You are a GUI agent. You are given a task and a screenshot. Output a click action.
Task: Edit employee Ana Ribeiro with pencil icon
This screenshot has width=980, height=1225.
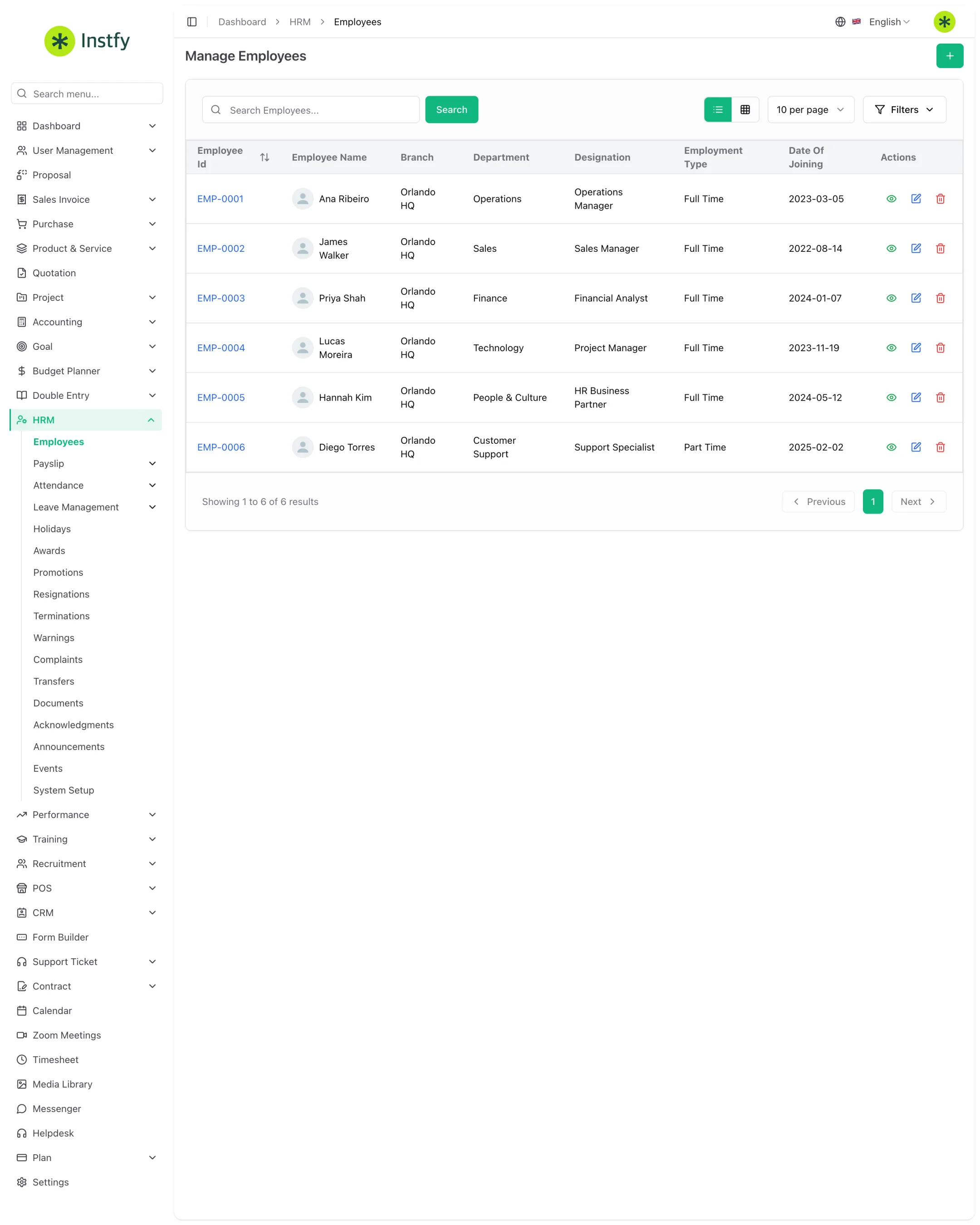pyautogui.click(x=916, y=199)
